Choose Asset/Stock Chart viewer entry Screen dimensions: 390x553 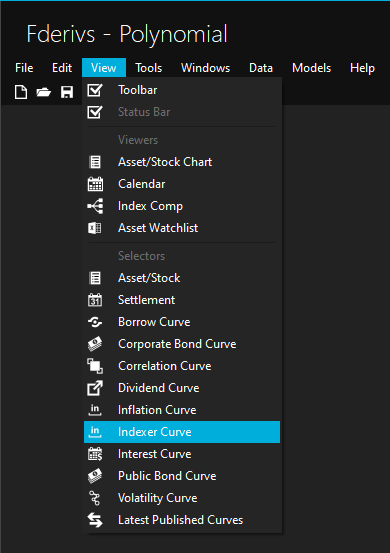point(182,162)
